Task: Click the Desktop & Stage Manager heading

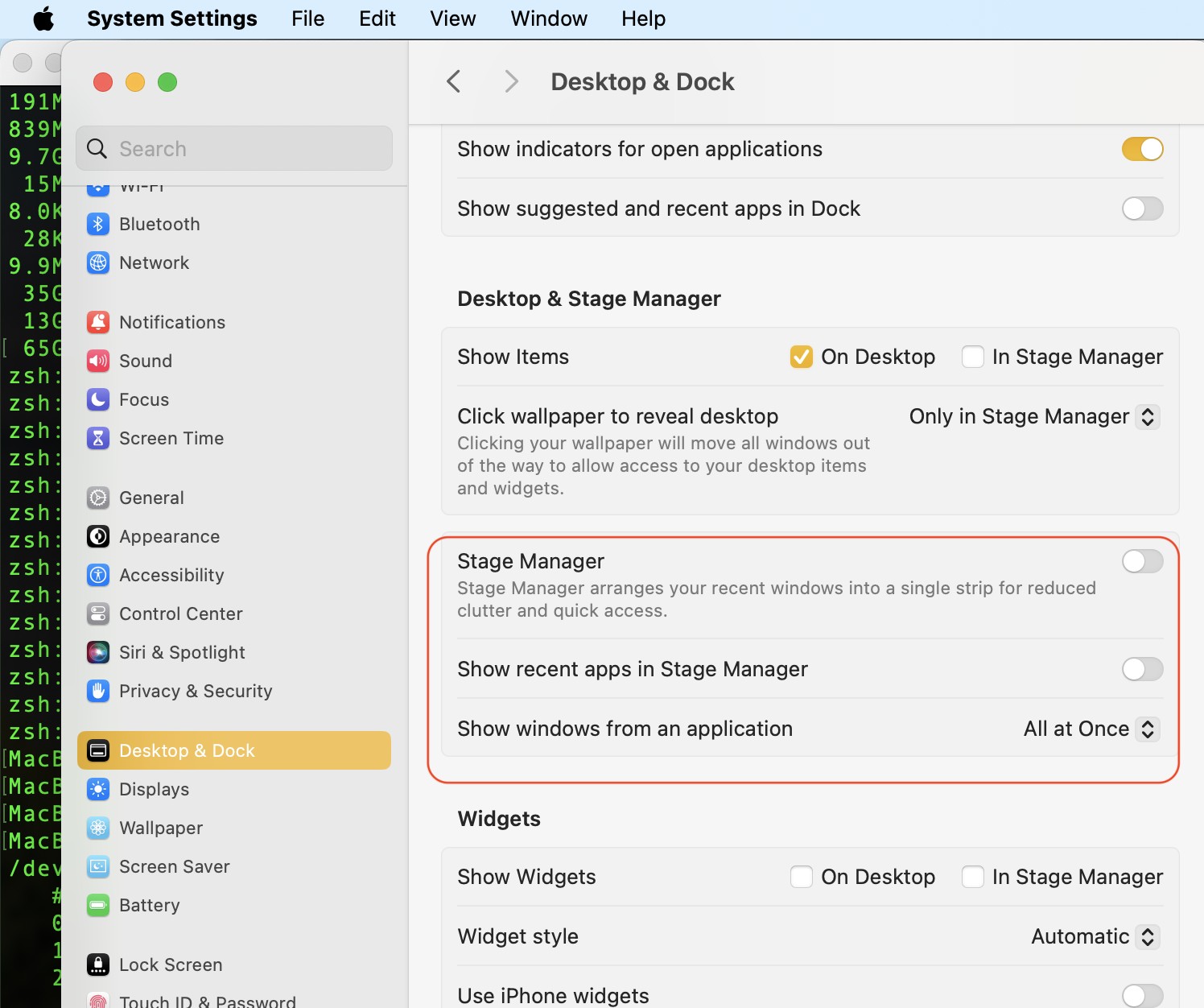Action: [589, 299]
